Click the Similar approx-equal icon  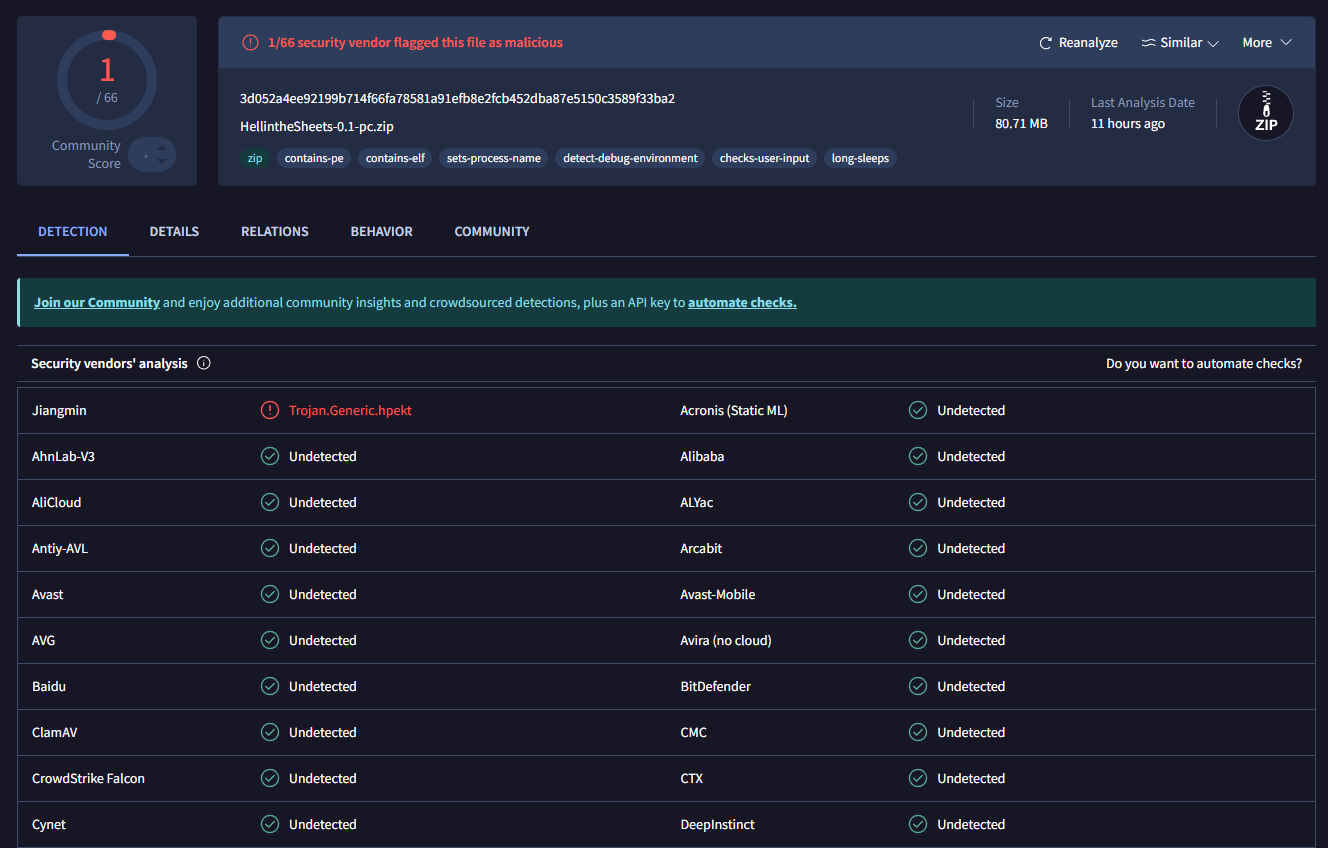(x=1148, y=43)
